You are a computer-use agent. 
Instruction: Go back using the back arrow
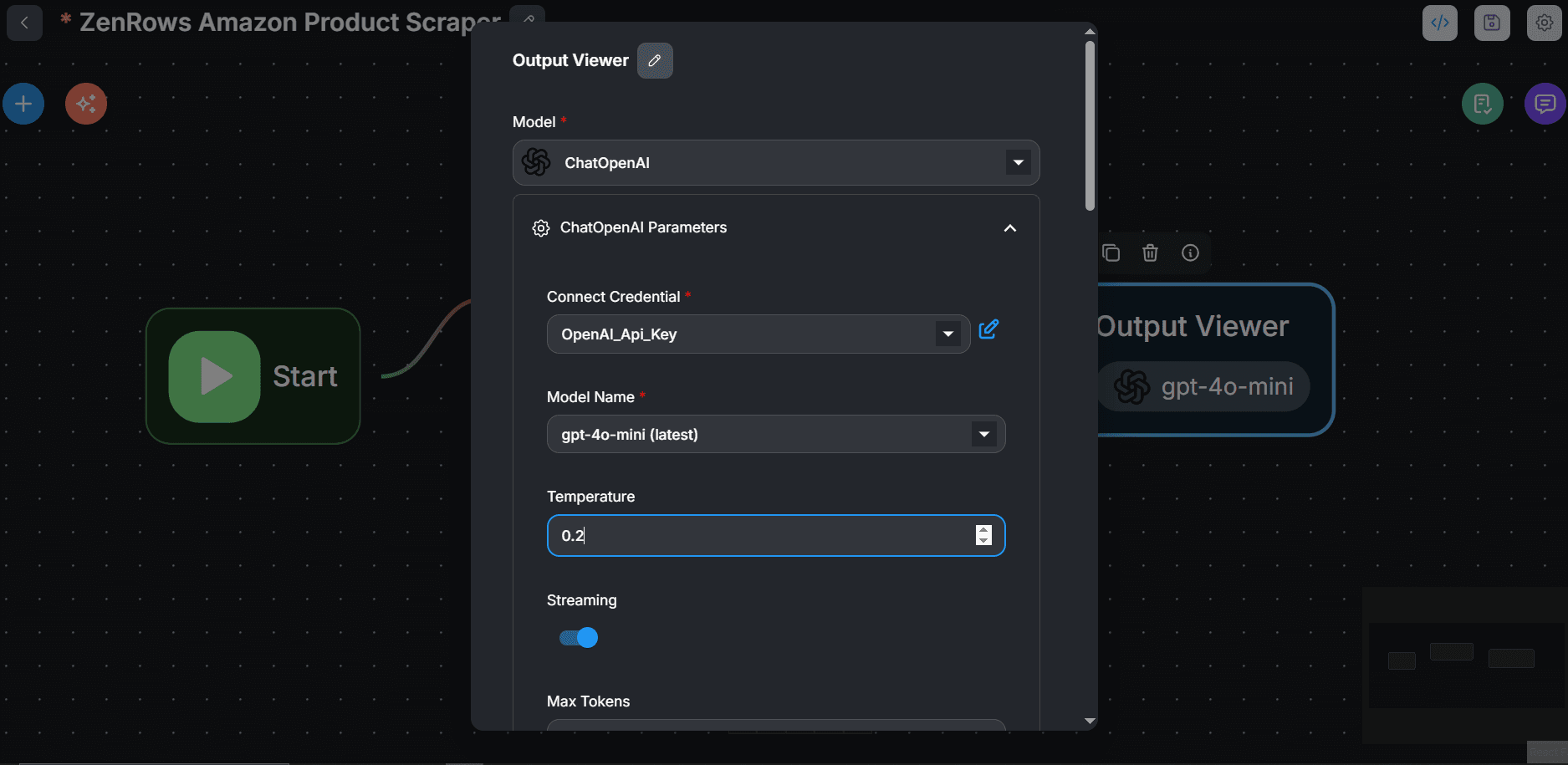[24, 23]
